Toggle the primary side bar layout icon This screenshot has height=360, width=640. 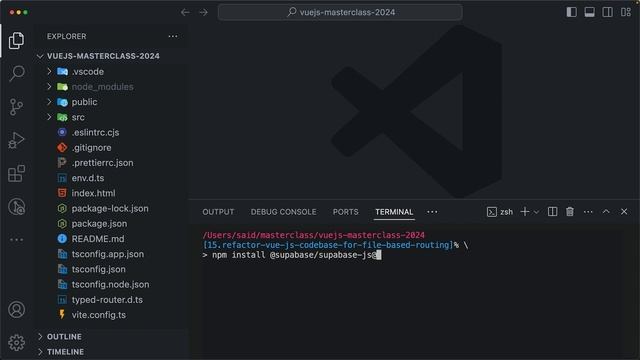tap(571, 12)
